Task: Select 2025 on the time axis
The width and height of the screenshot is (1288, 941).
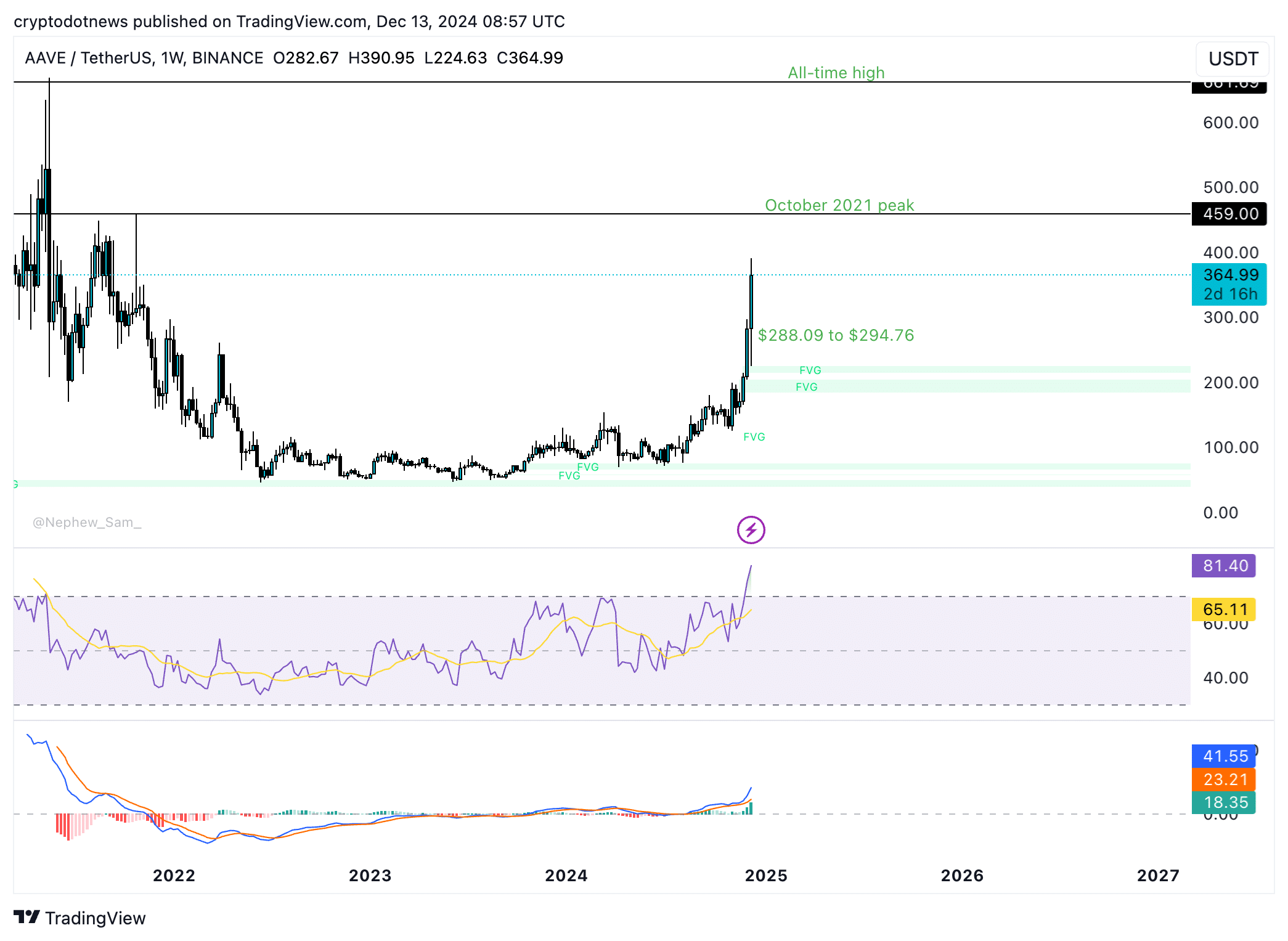Action: click(x=767, y=875)
